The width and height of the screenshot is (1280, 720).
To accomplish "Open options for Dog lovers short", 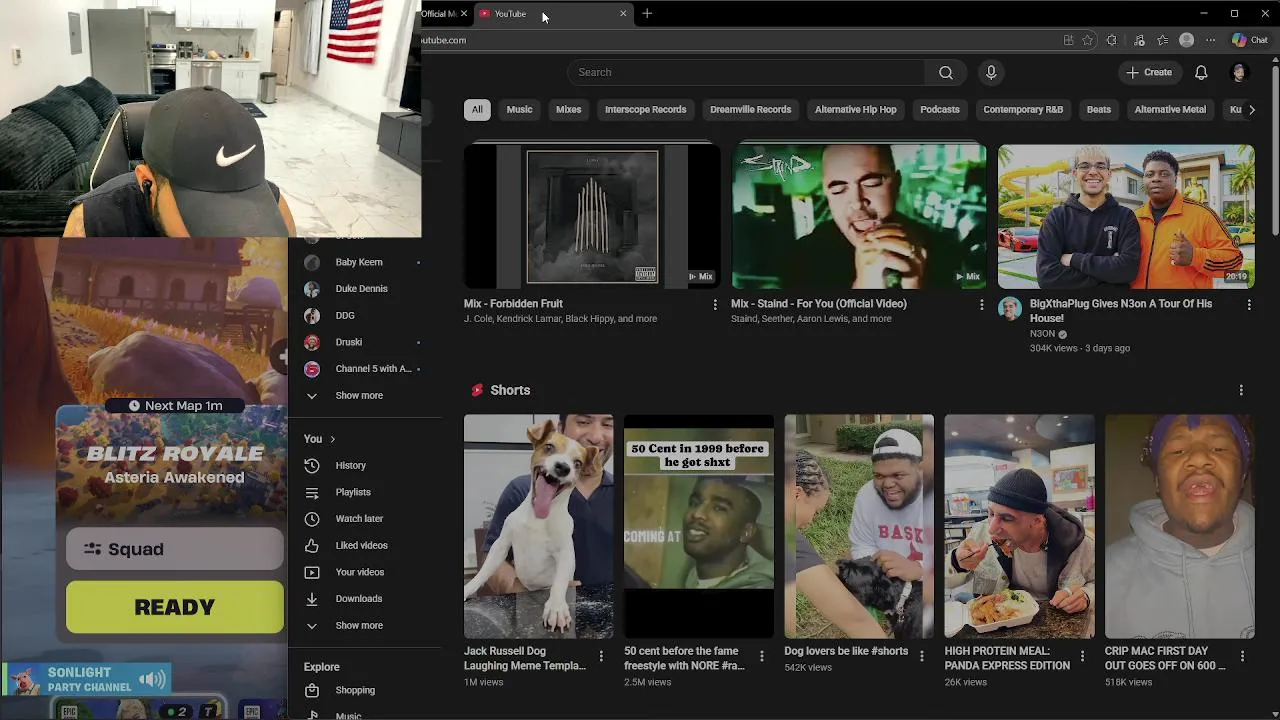I will pyautogui.click(x=922, y=656).
